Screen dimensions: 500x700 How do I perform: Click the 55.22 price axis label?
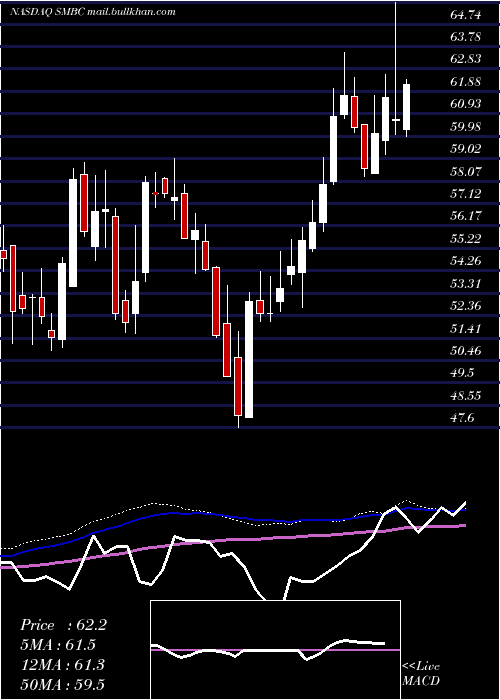tap(466, 239)
